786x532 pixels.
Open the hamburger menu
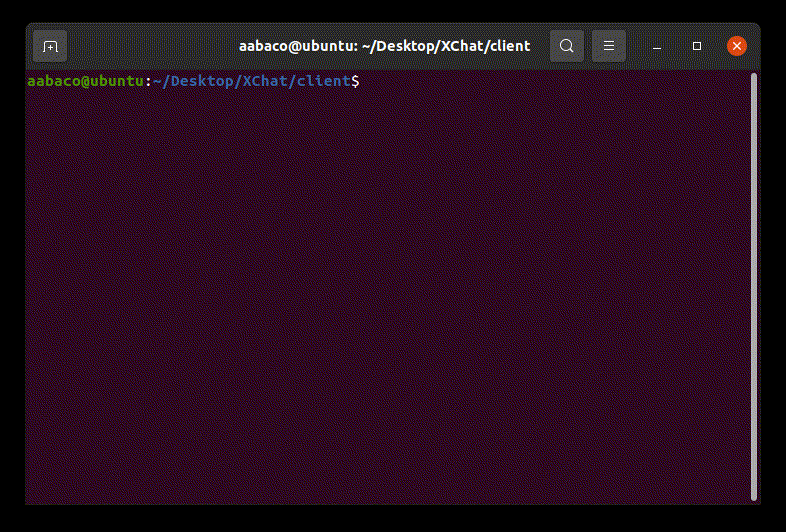coord(608,46)
